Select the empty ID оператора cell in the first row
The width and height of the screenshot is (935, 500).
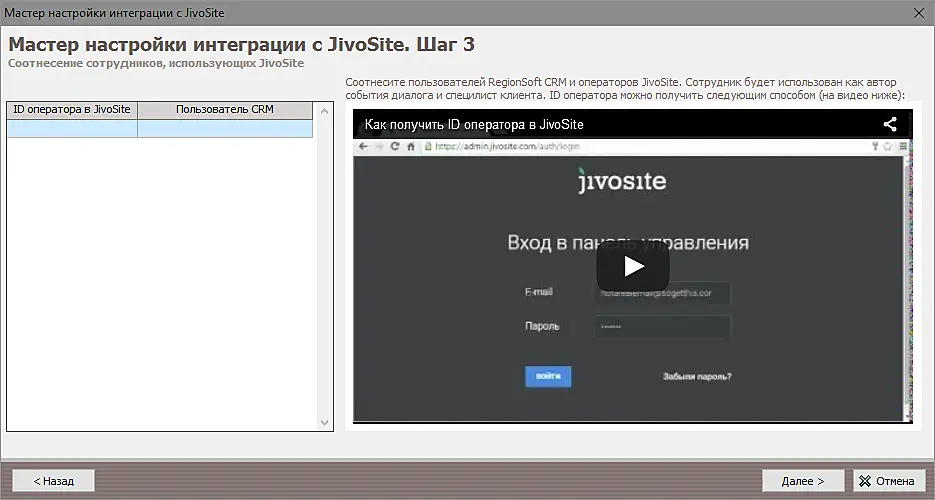tap(72, 129)
